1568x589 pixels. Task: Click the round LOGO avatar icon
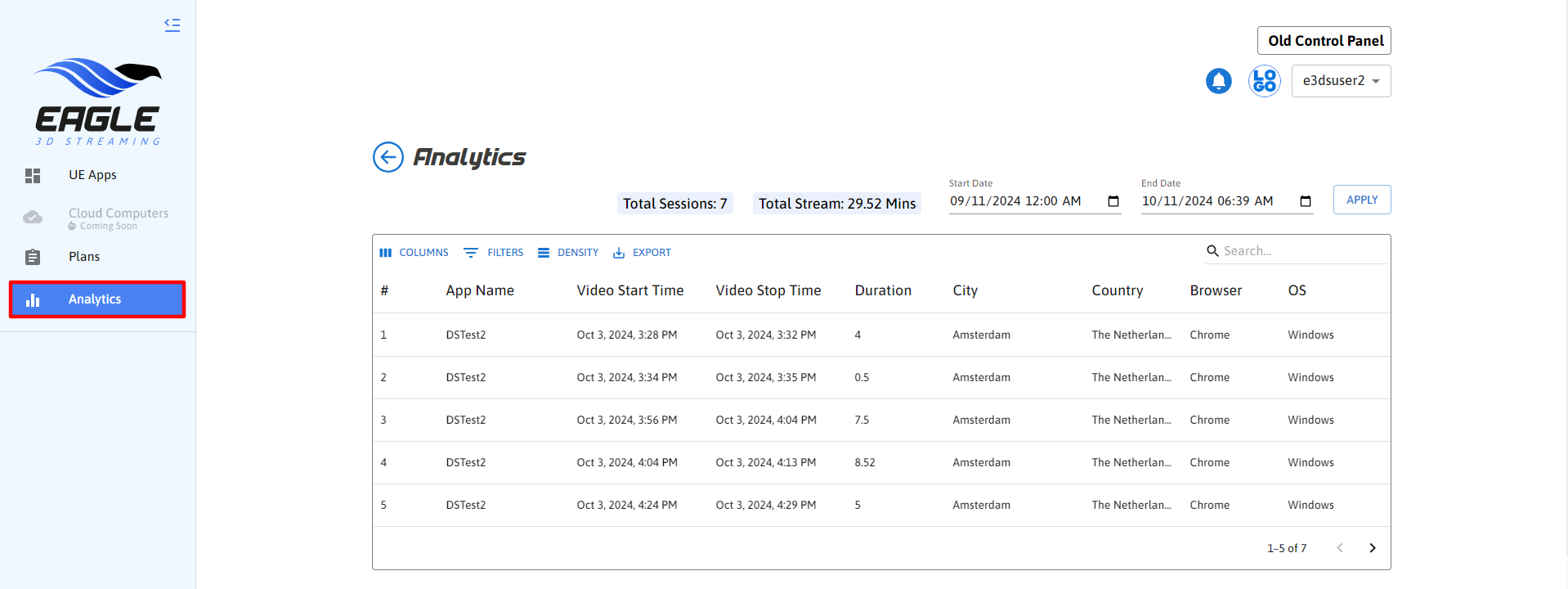coord(1264,81)
